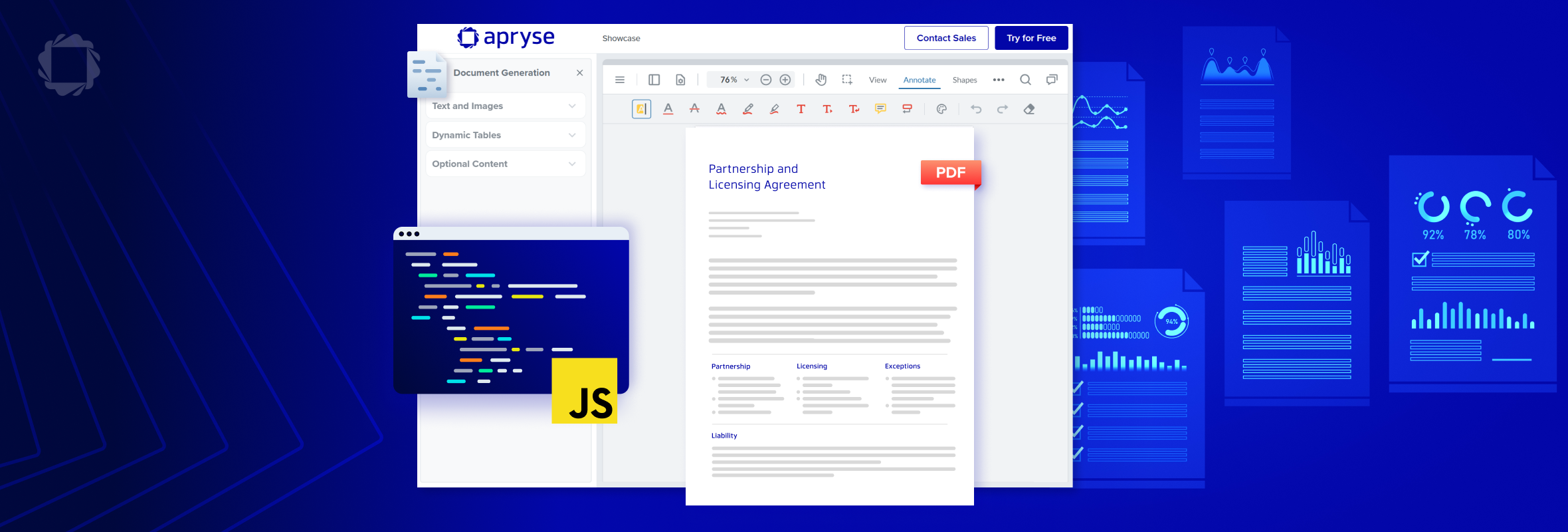Expand the Dynamic Tables section
Viewport: 1568px width, 532px height.
coord(506,135)
